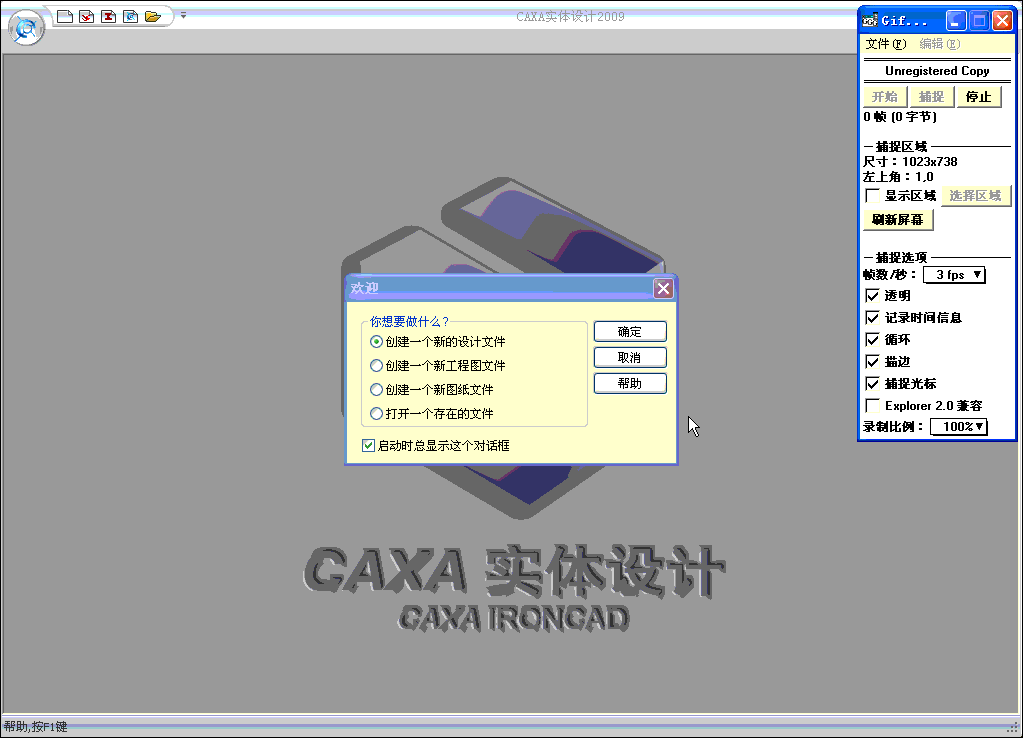The image size is (1023, 738).
Task: Click the 捕捉 button in Gif window
Action: pos(932,97)
